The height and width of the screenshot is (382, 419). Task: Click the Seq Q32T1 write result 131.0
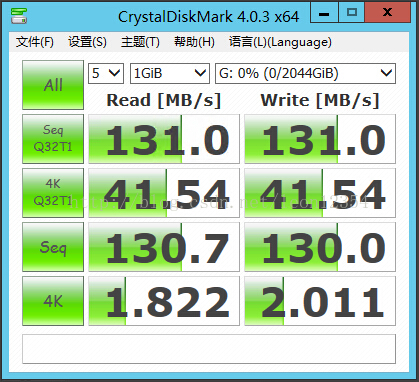[320, 139]
